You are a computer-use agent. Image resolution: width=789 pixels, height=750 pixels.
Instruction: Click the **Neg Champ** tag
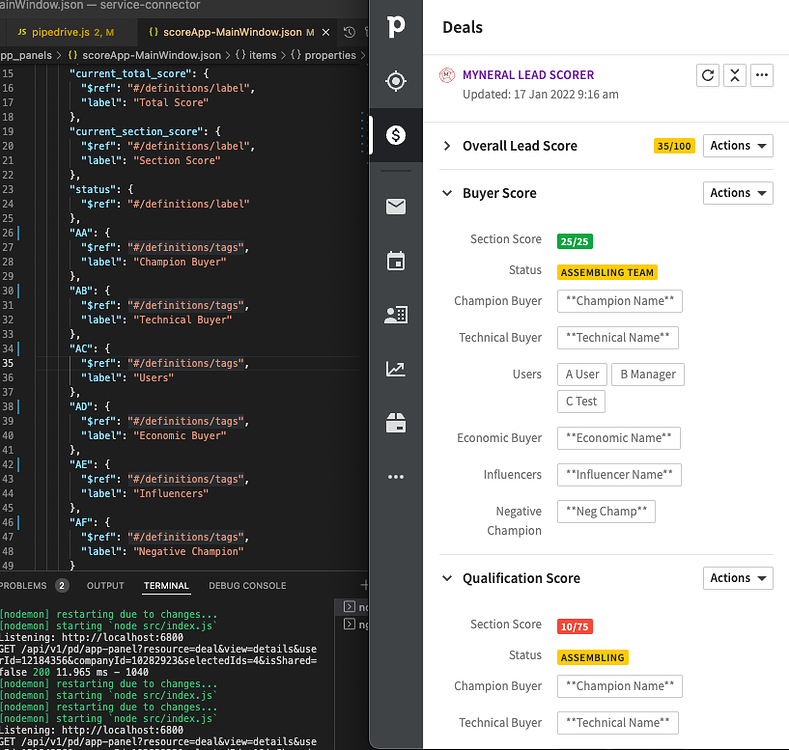[606, 511]
